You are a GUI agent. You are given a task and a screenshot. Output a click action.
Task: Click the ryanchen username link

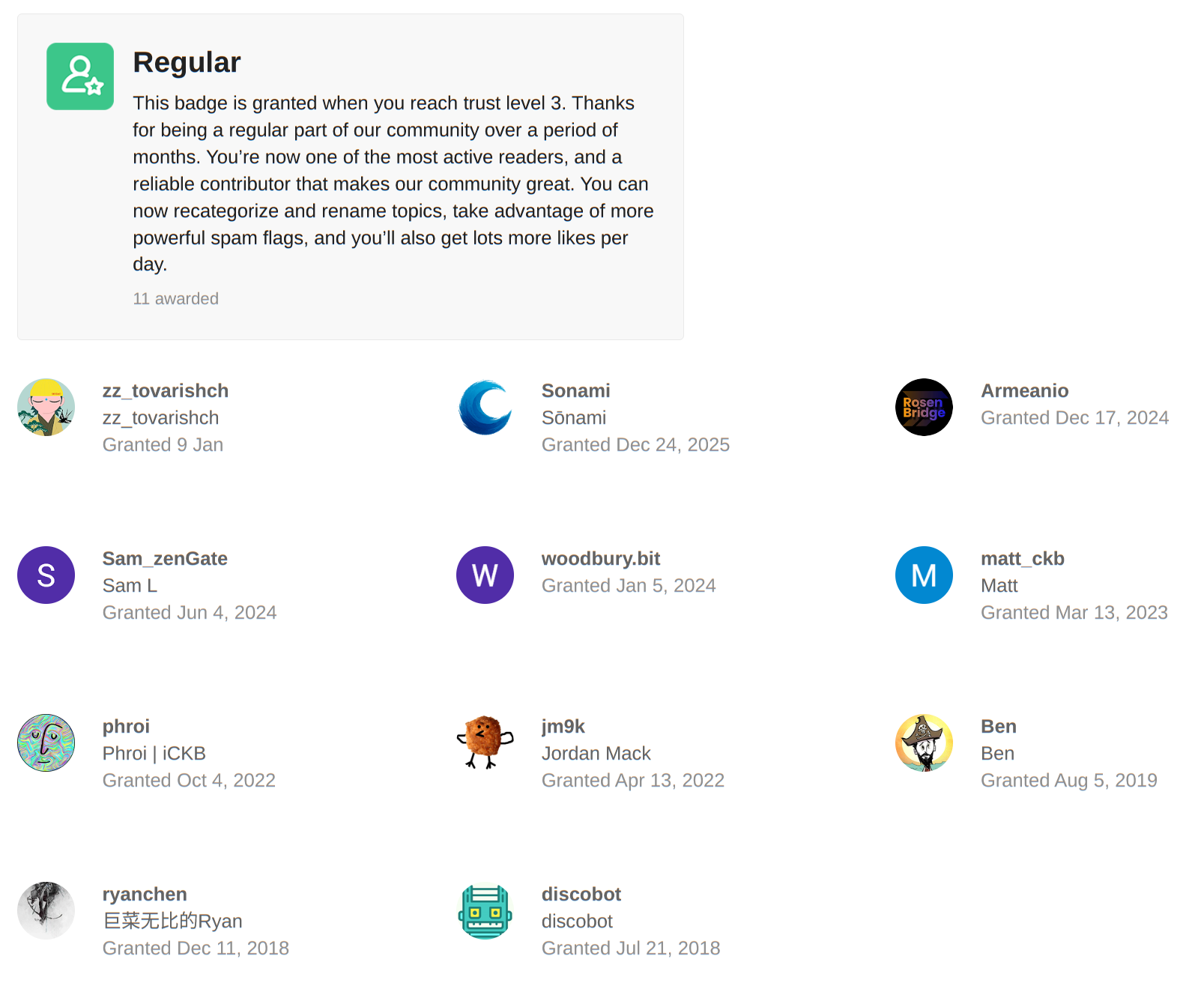[145, 895]
